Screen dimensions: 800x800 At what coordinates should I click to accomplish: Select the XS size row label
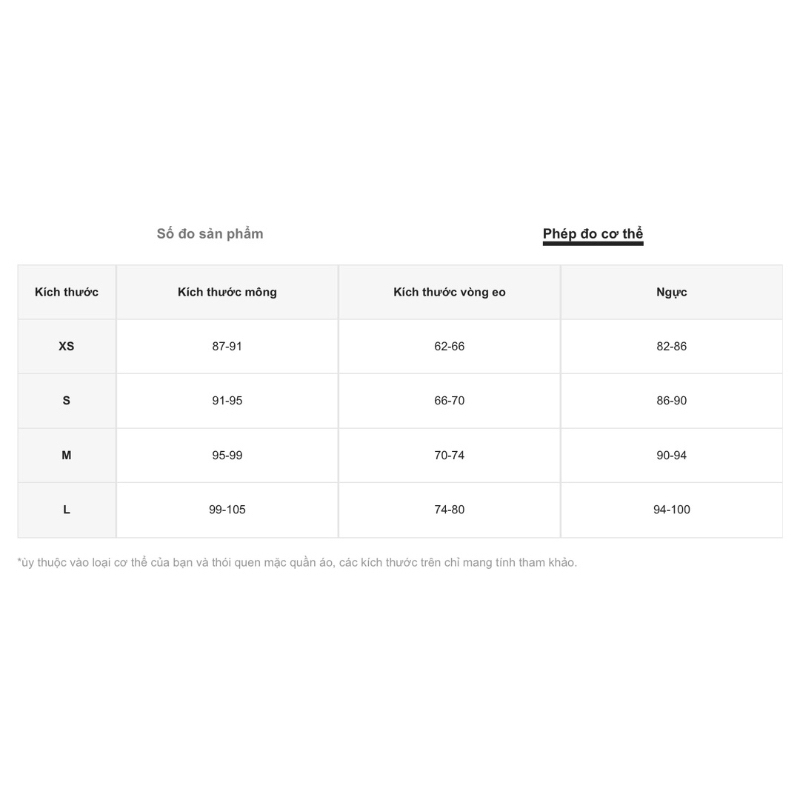67,346
